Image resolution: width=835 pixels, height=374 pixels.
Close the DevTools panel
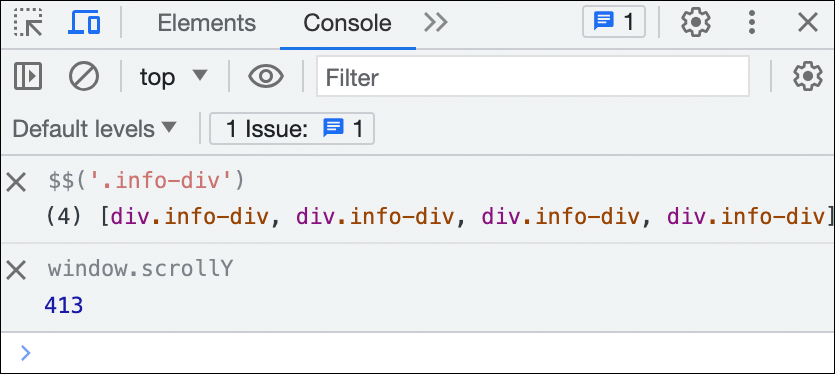click(x=808, y=23)
